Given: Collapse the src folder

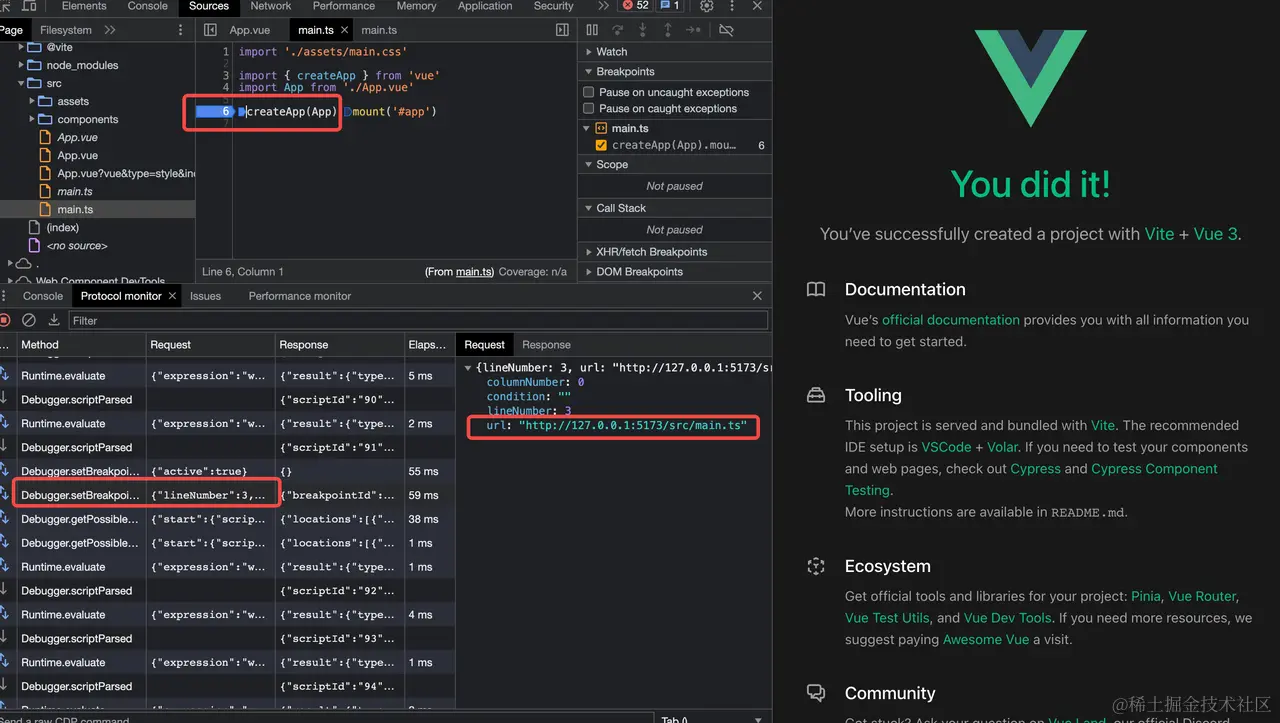Looking at the screenshot, I should click(x=21, y=83).
